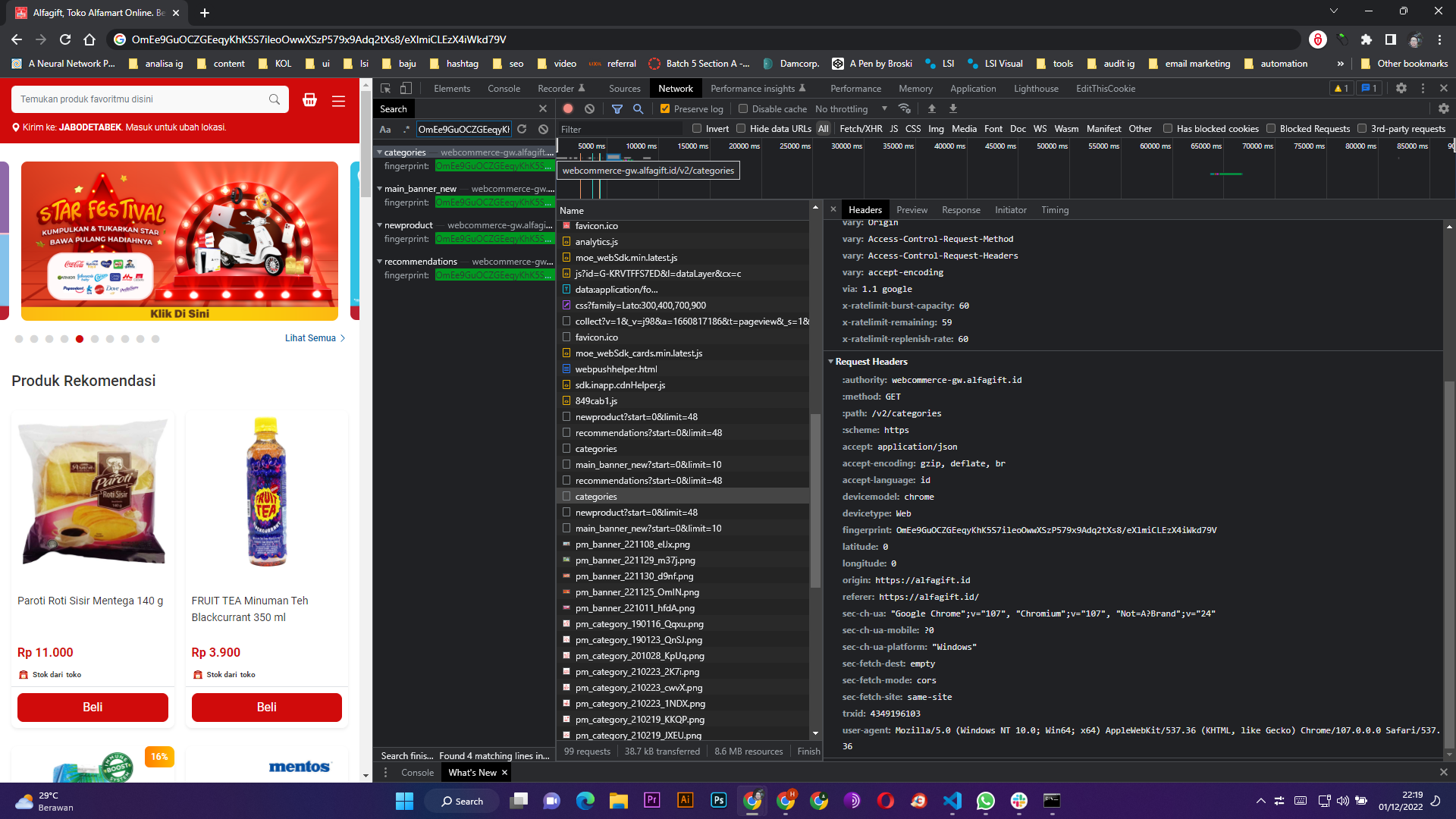Import HAR file upload arrow
The height and width of the screenshot is (819, 1456).
(932, 109)
